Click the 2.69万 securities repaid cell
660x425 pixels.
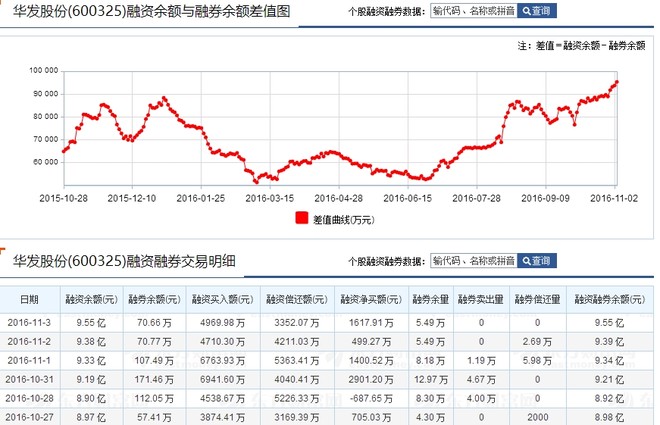[x=538, y=341]
